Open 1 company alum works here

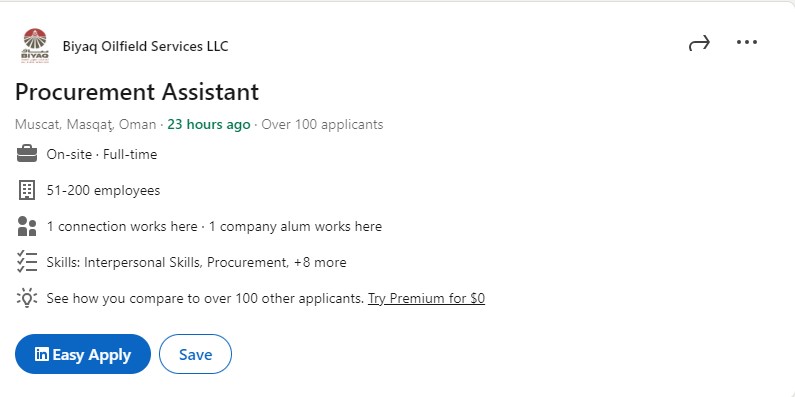click(295, 226)
